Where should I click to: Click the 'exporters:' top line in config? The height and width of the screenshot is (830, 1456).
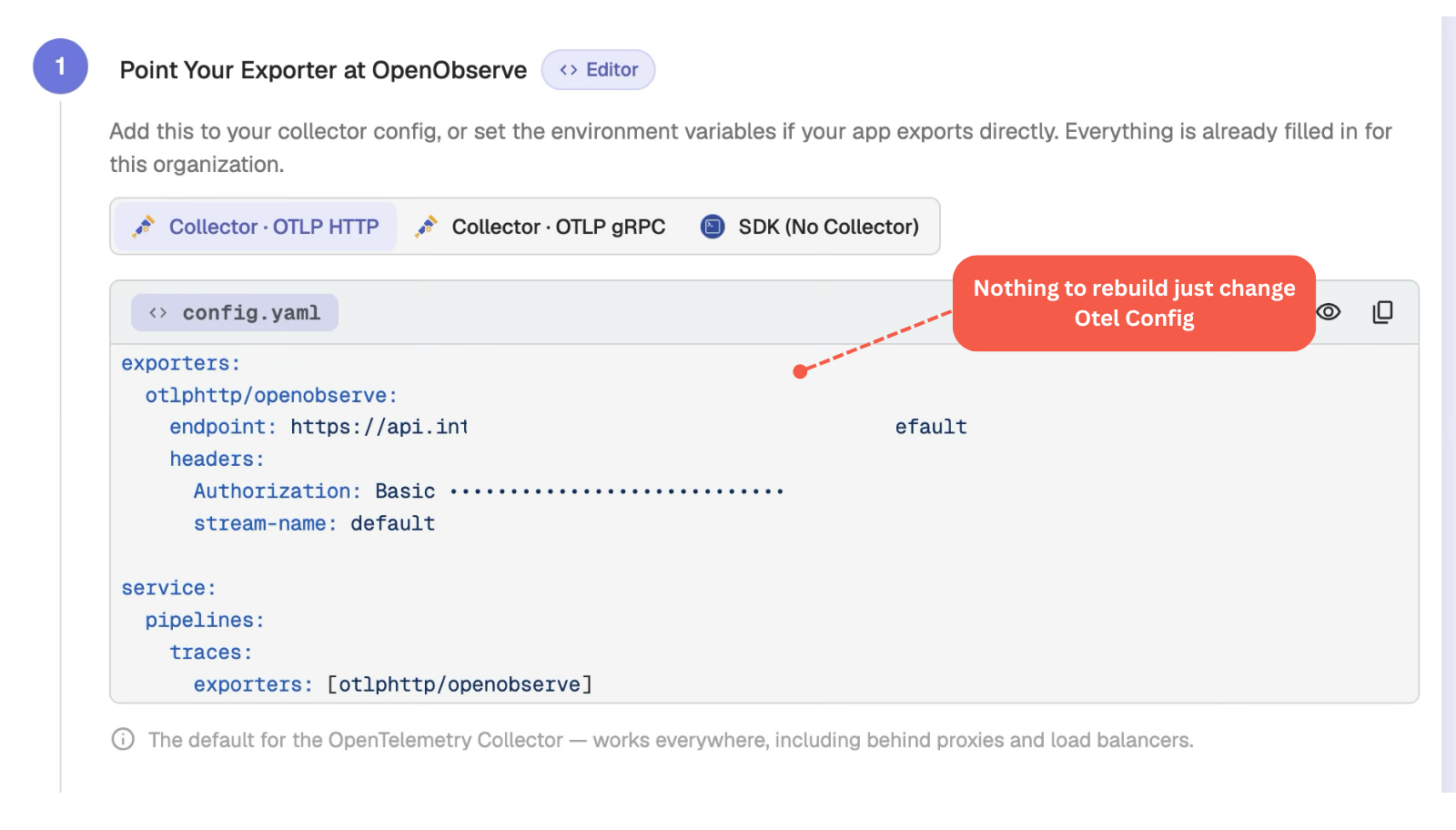pyautogui.click(x=181, y=363)
